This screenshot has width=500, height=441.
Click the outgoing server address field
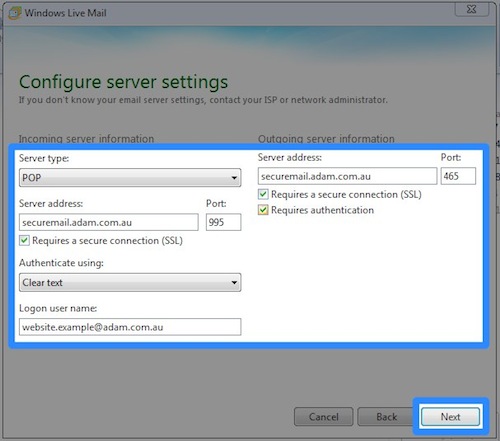tap(347, 176)
